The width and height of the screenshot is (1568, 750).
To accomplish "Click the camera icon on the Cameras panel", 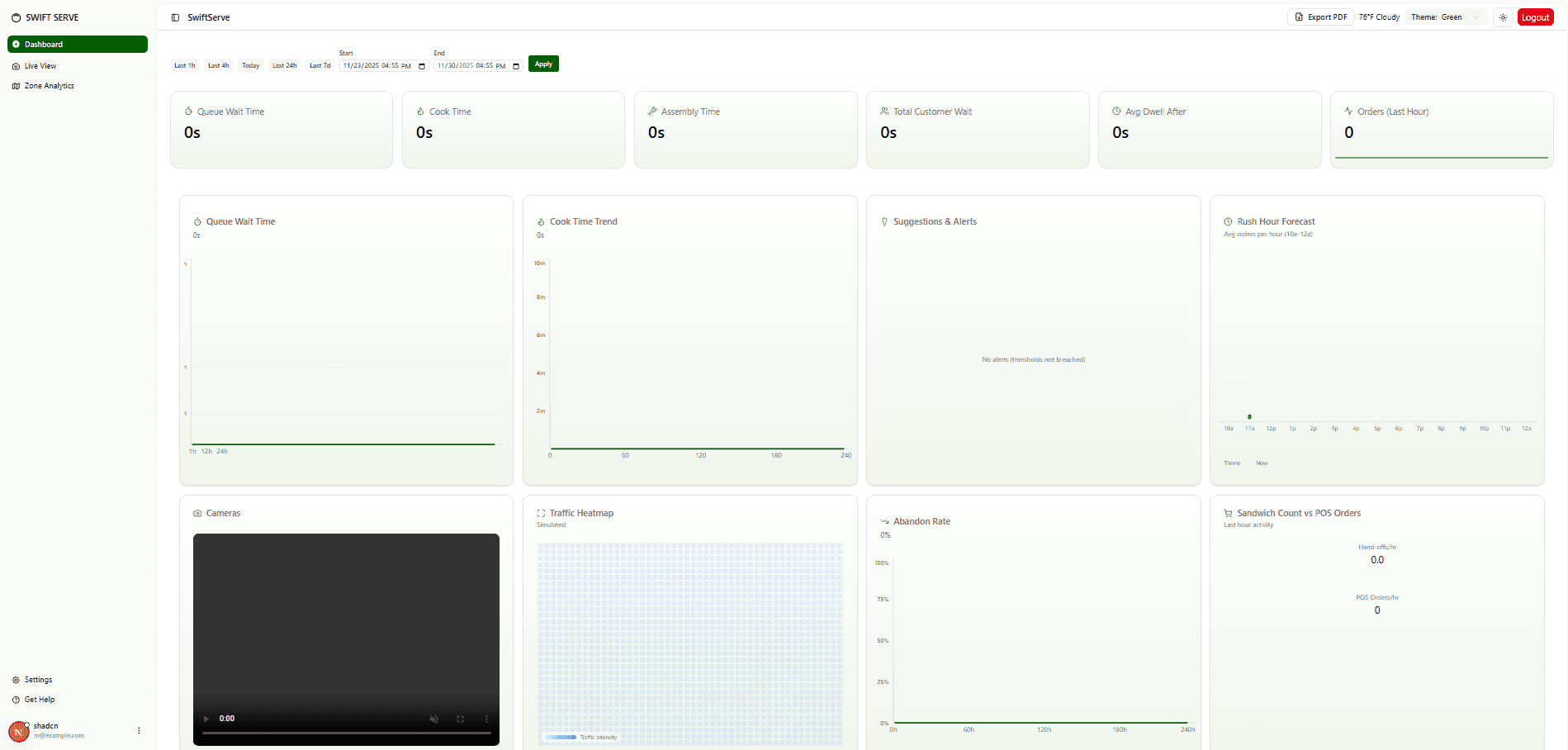I will click(197, 513).
